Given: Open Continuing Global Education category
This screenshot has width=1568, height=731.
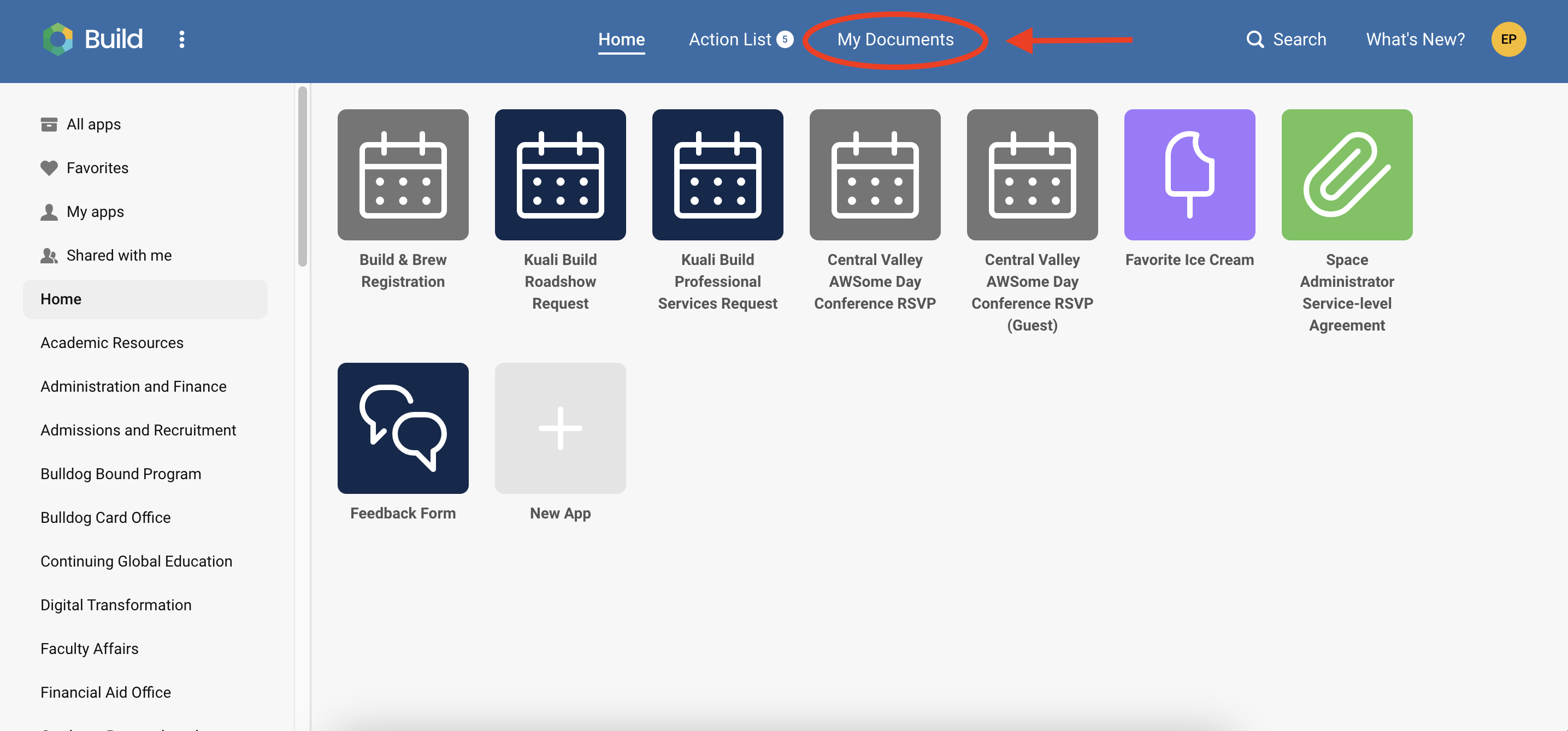Looking at the screenshot, I should pos(137,561).
